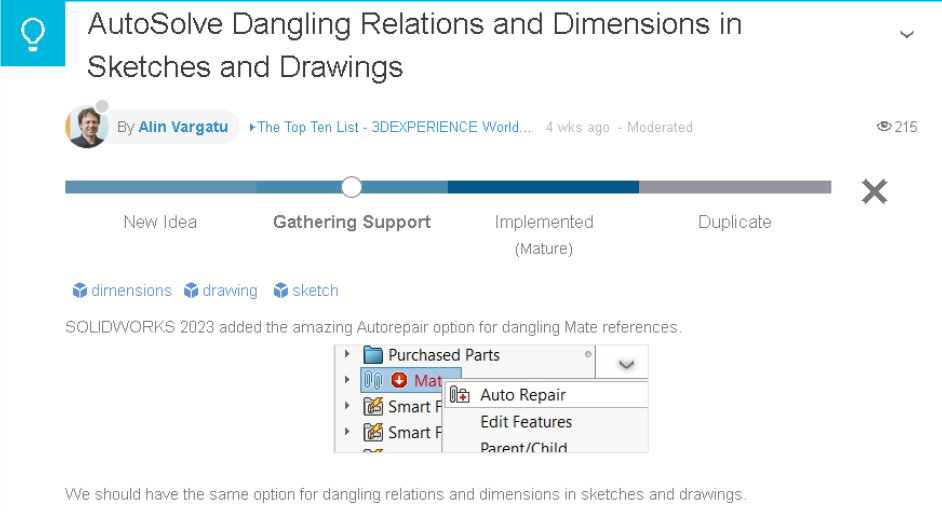Expand the post options chevron
942x512 pixels.
point(907,35)
